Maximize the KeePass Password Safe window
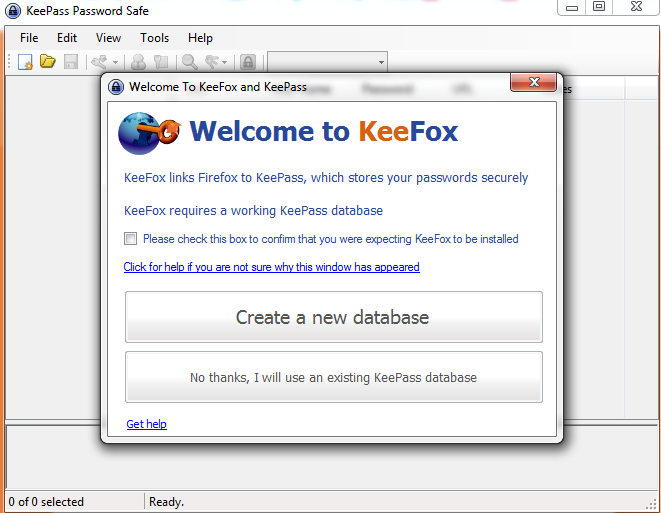 click(599, 7)
